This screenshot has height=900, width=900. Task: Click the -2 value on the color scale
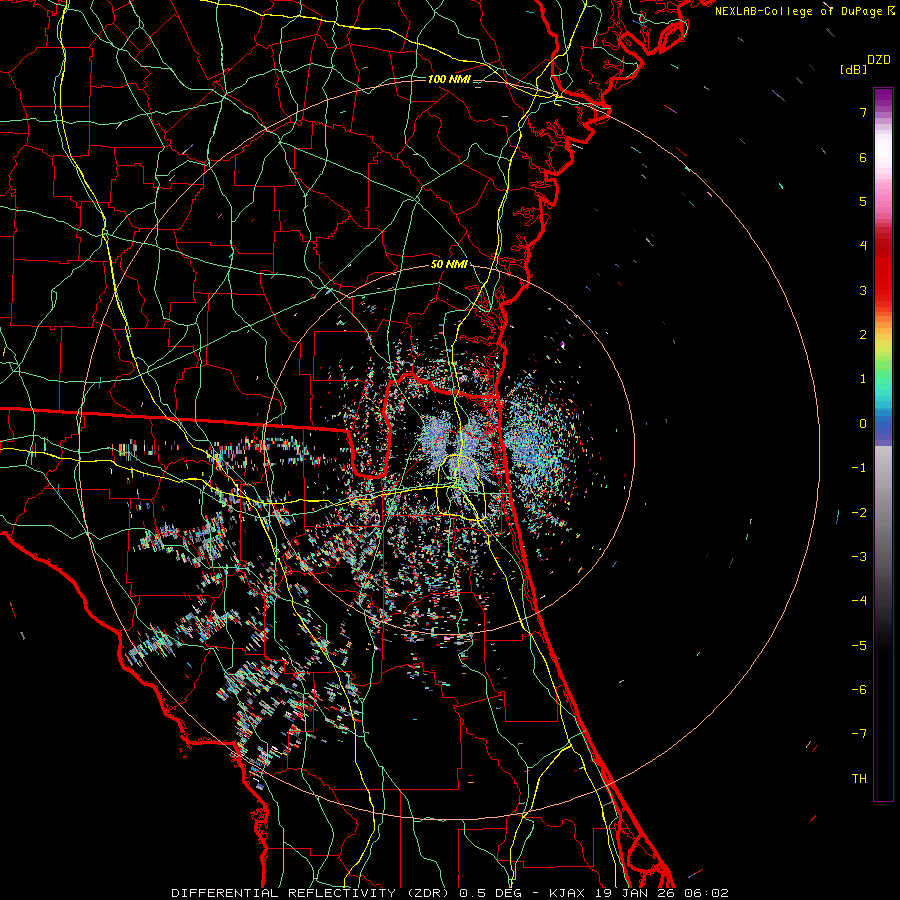tap(859, 513)
